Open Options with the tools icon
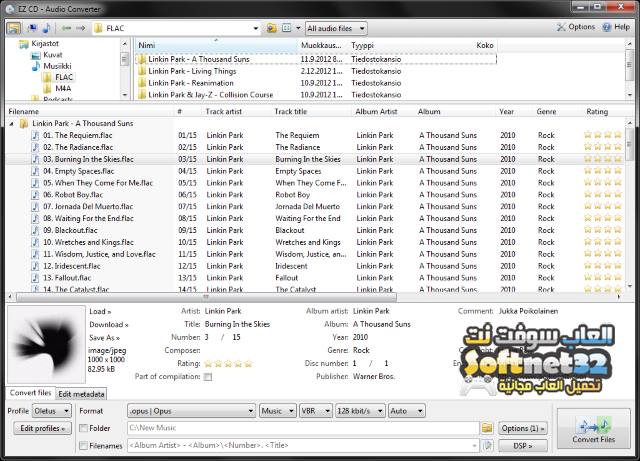 (562, 27)
